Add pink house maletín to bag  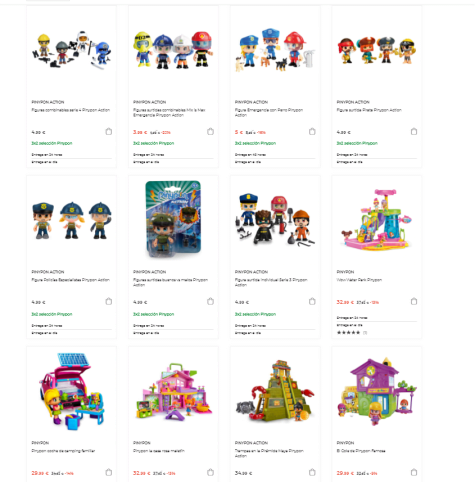tap(210, 472)
